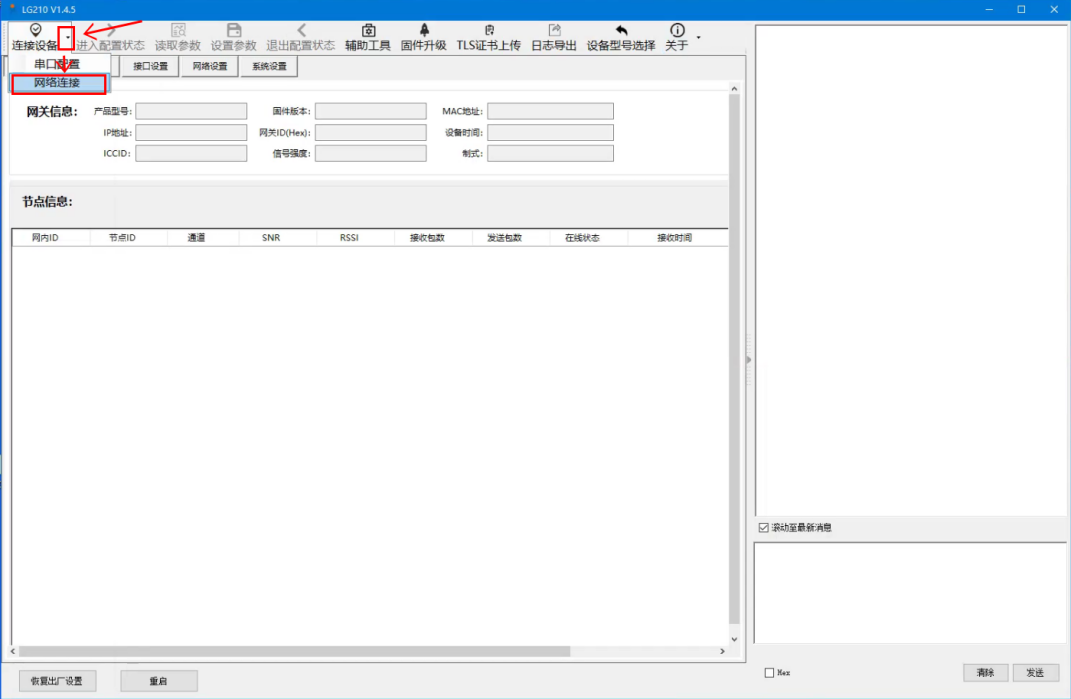
Task: Switch to the 网络设置 tab
Action: (x=210, y=67)
